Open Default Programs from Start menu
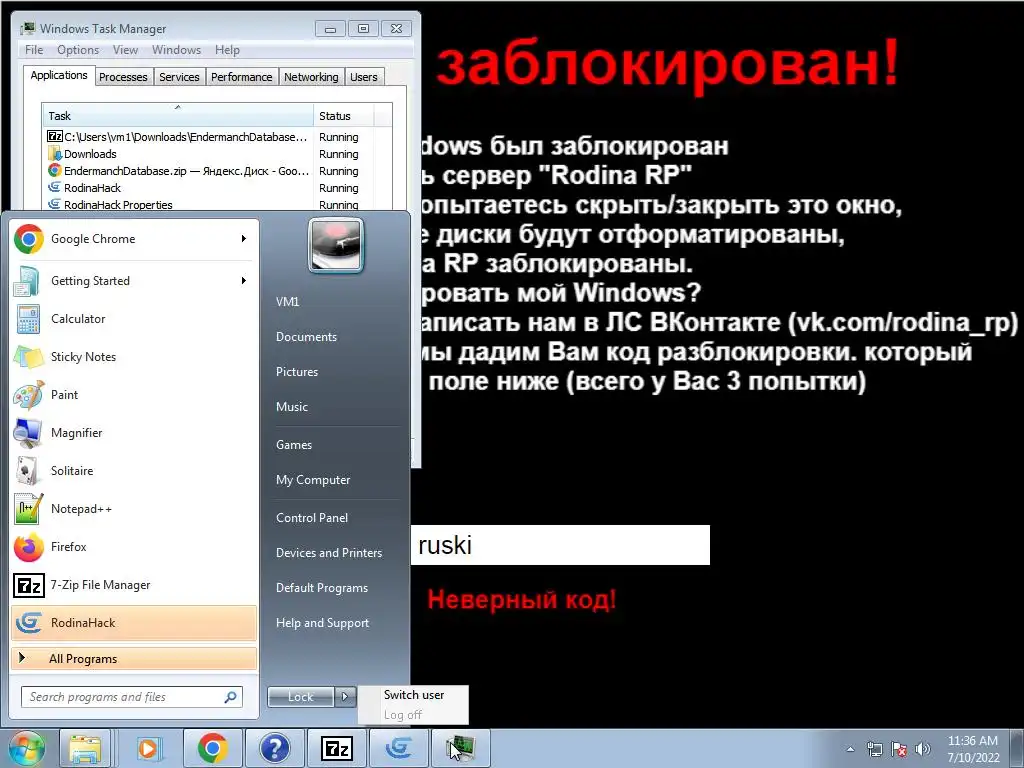This screenshot has width=1024, height=768. coord(321,588)
